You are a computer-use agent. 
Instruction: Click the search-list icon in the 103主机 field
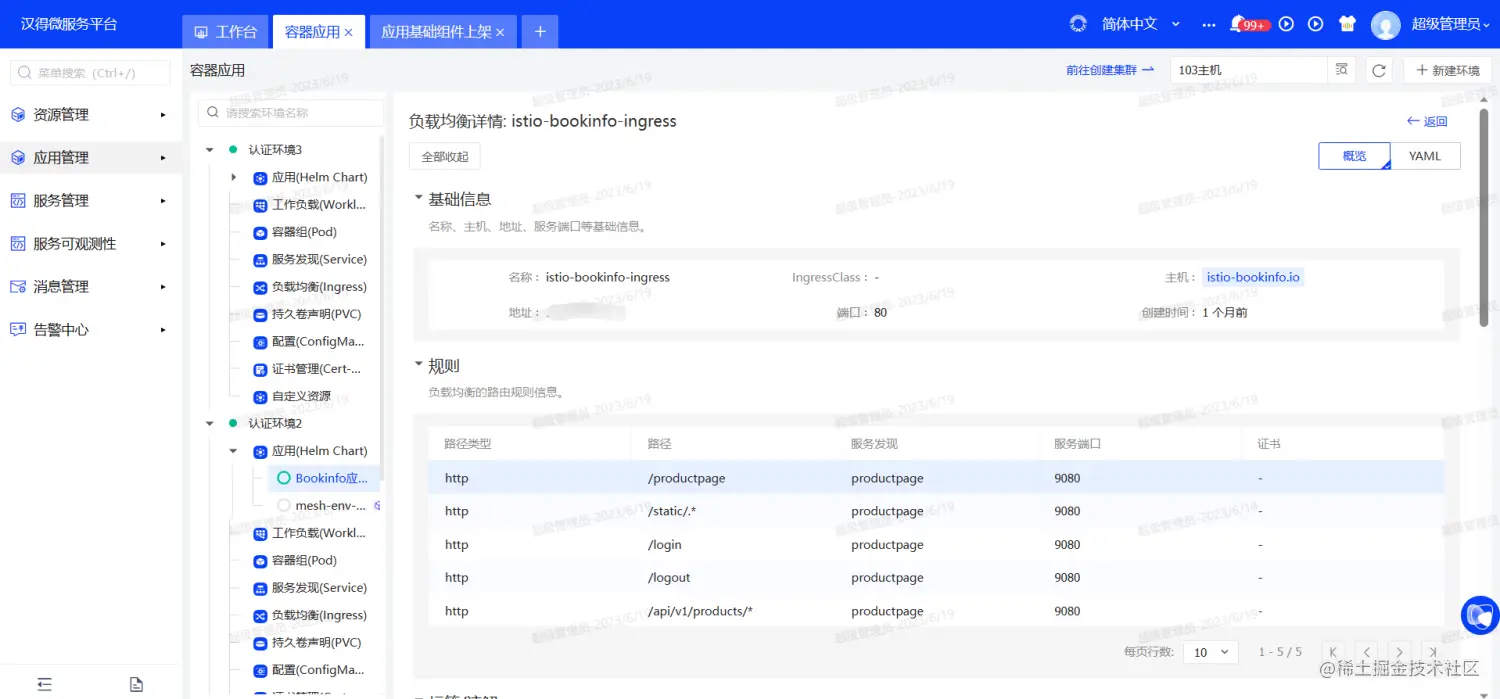tap(1342, 70)
